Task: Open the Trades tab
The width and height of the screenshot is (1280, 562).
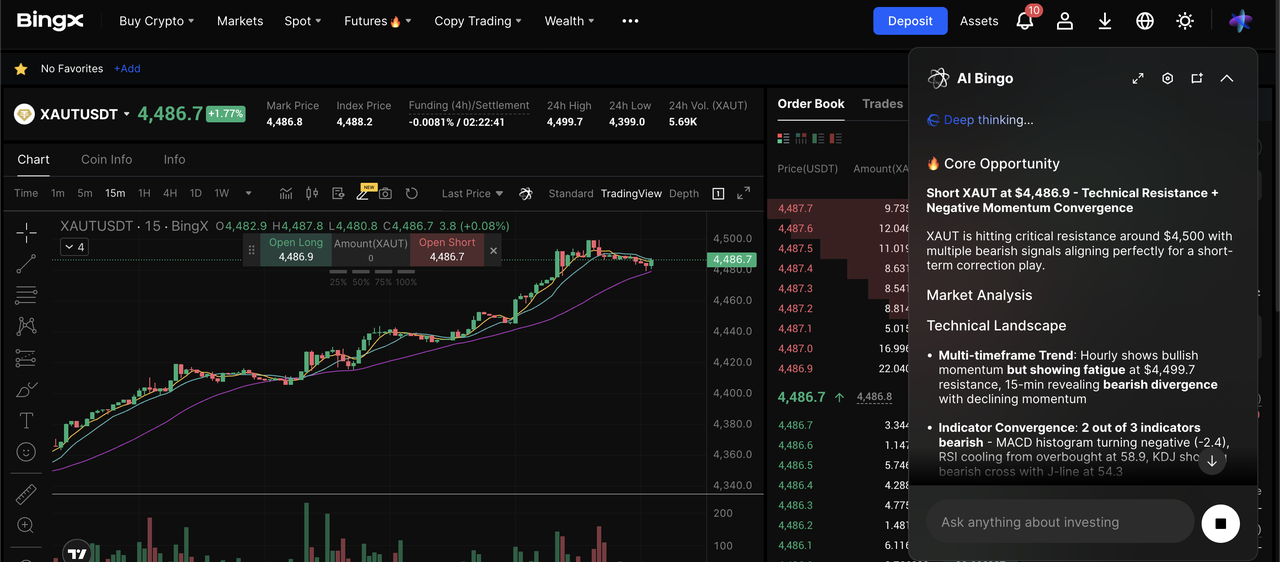Action: pyautogui.click(x=882, y=104)
